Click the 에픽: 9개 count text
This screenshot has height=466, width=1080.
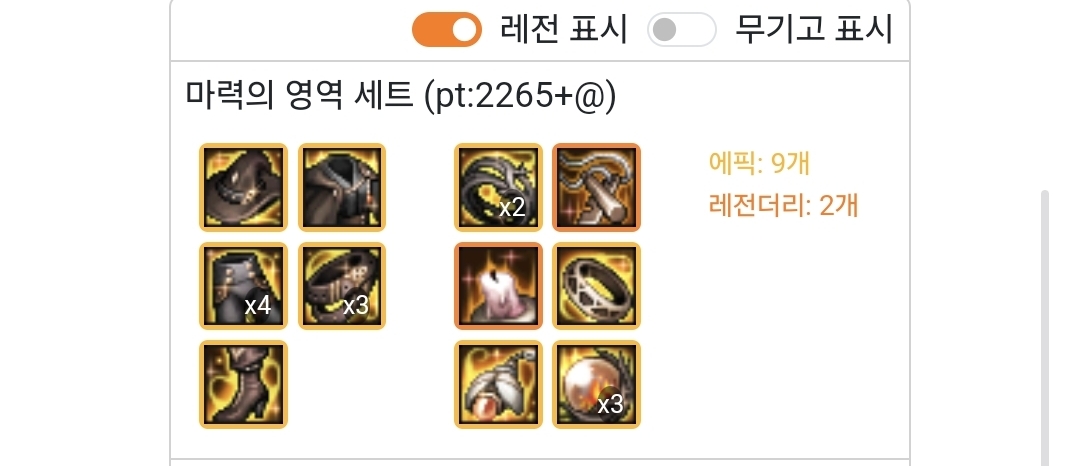[x=758, y=163]
